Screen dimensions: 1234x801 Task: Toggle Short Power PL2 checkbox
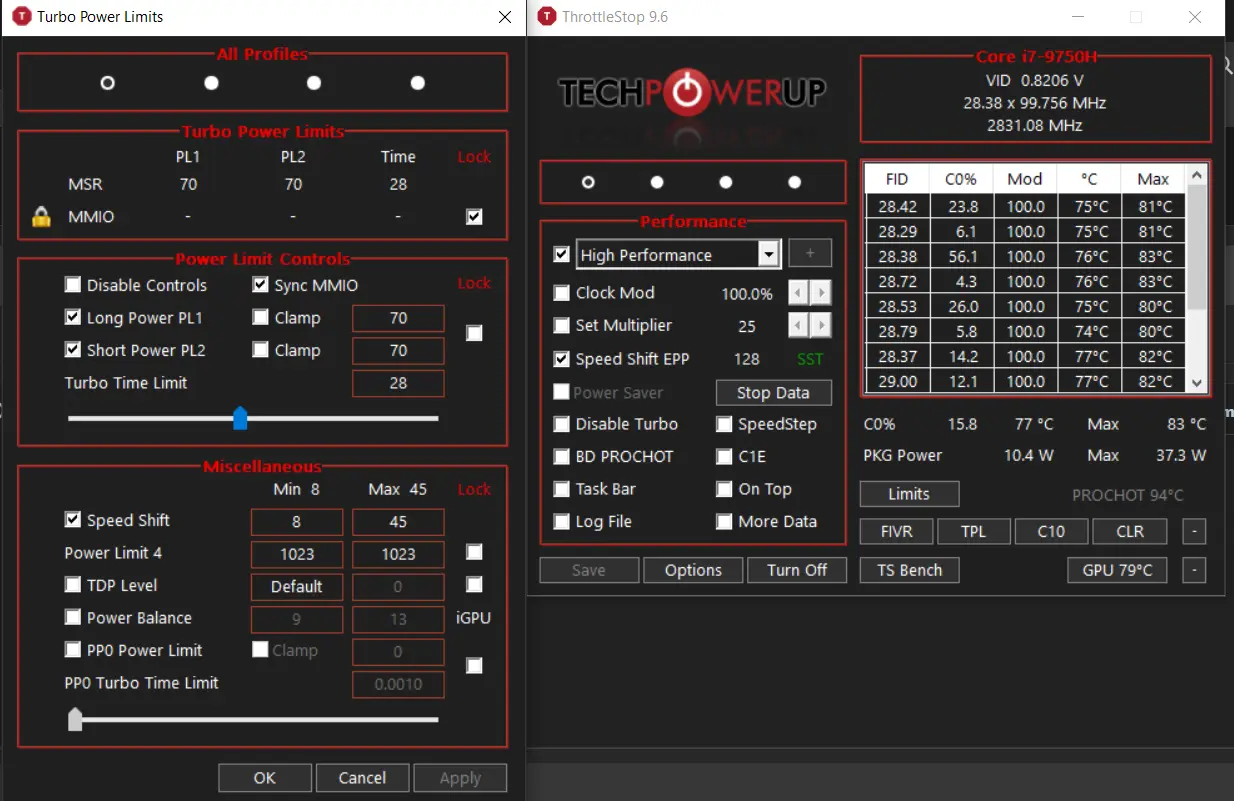[x=73, y=350]
